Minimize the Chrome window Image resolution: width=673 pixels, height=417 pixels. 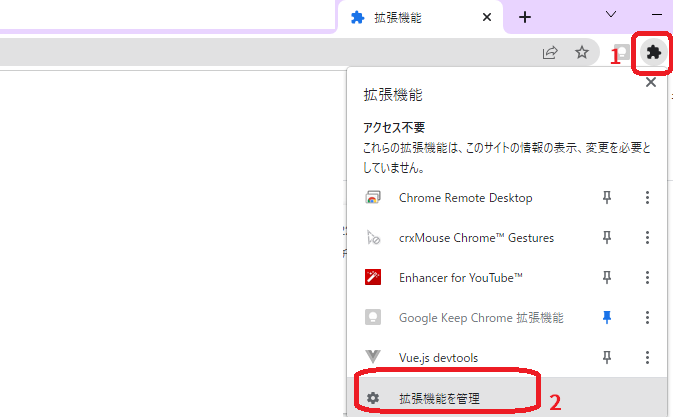[x=657, y=14]
